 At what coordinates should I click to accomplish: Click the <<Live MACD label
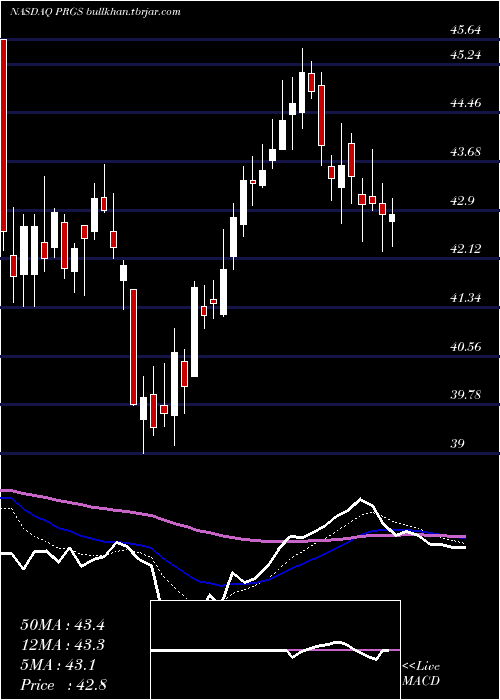click(421, 673)
